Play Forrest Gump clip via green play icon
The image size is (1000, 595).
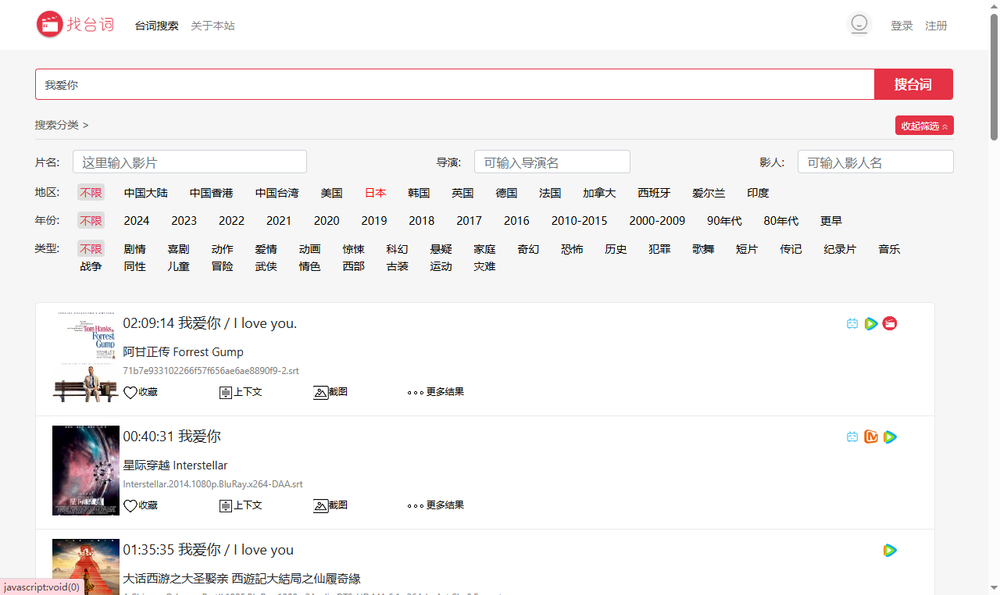[871, 323]
